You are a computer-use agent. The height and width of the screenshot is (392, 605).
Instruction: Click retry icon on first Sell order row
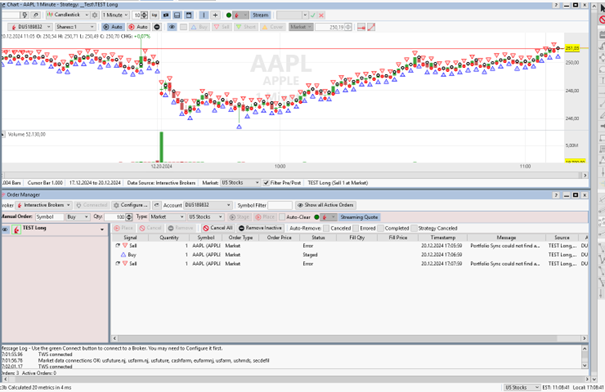point(118,245)
